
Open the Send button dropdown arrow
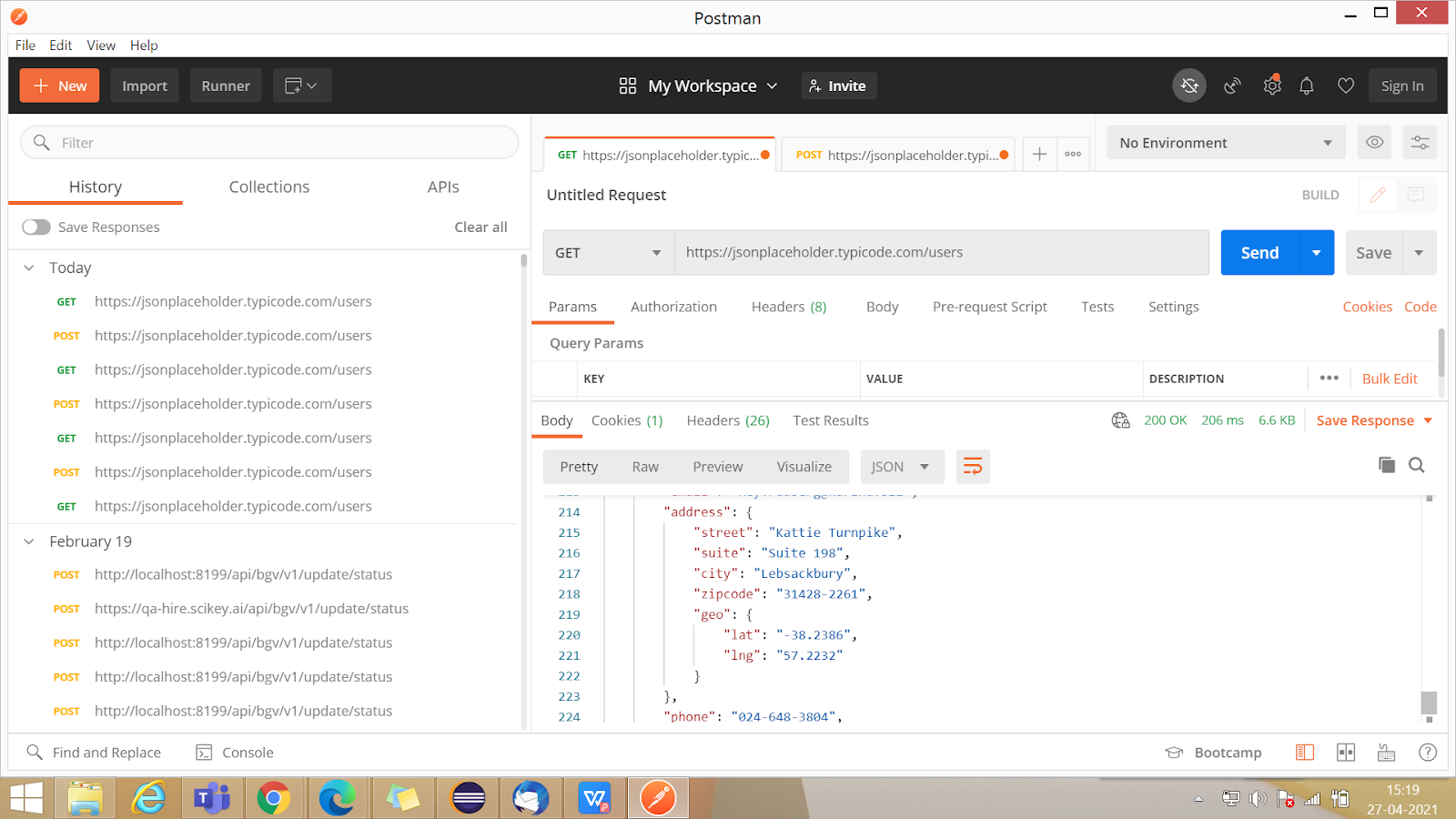[x=1316, y=253]
